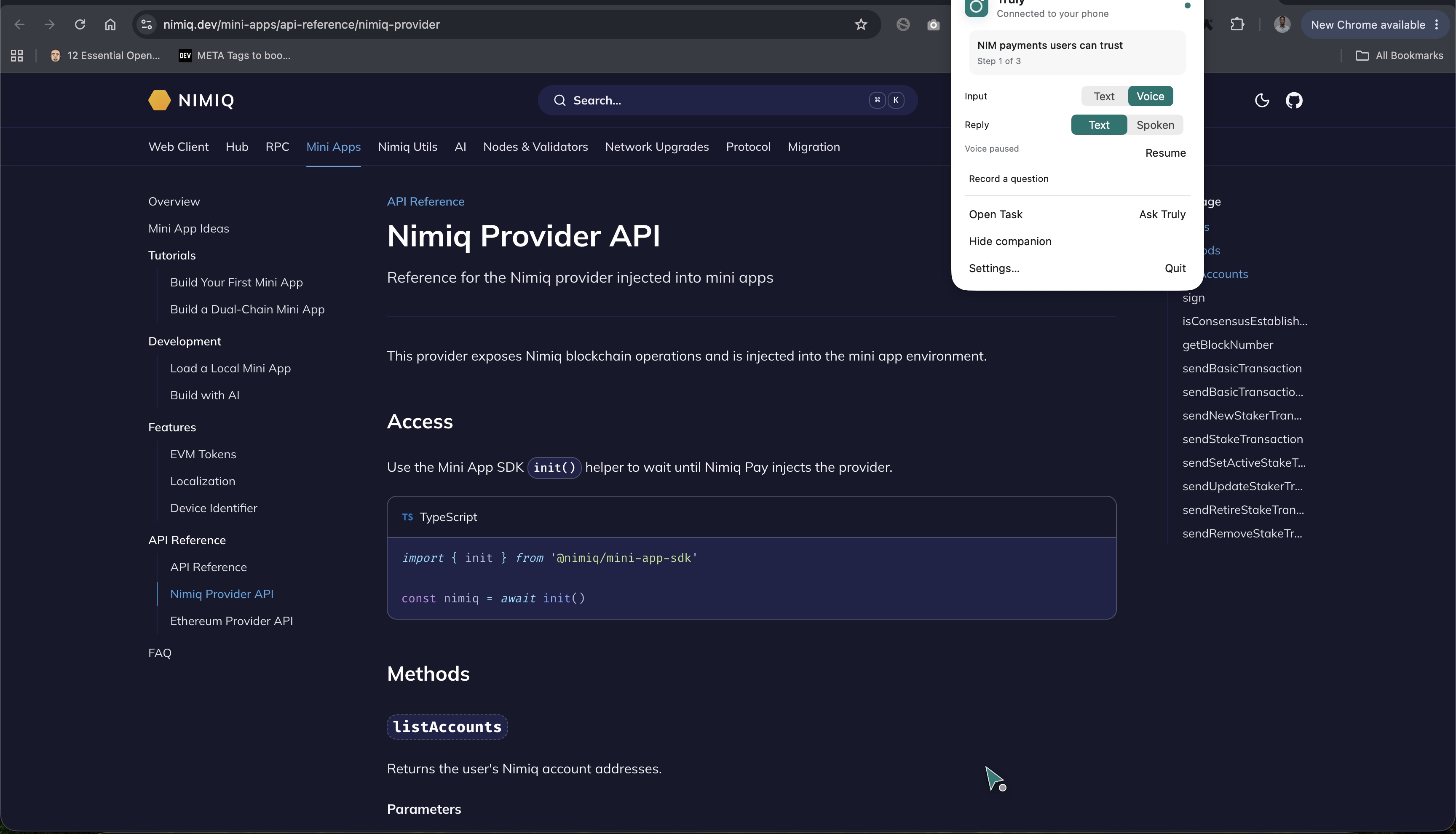This screenshot has width=1456, height=834.
Task: Go to the Chrome home page icon
Action: click(110, 24)
